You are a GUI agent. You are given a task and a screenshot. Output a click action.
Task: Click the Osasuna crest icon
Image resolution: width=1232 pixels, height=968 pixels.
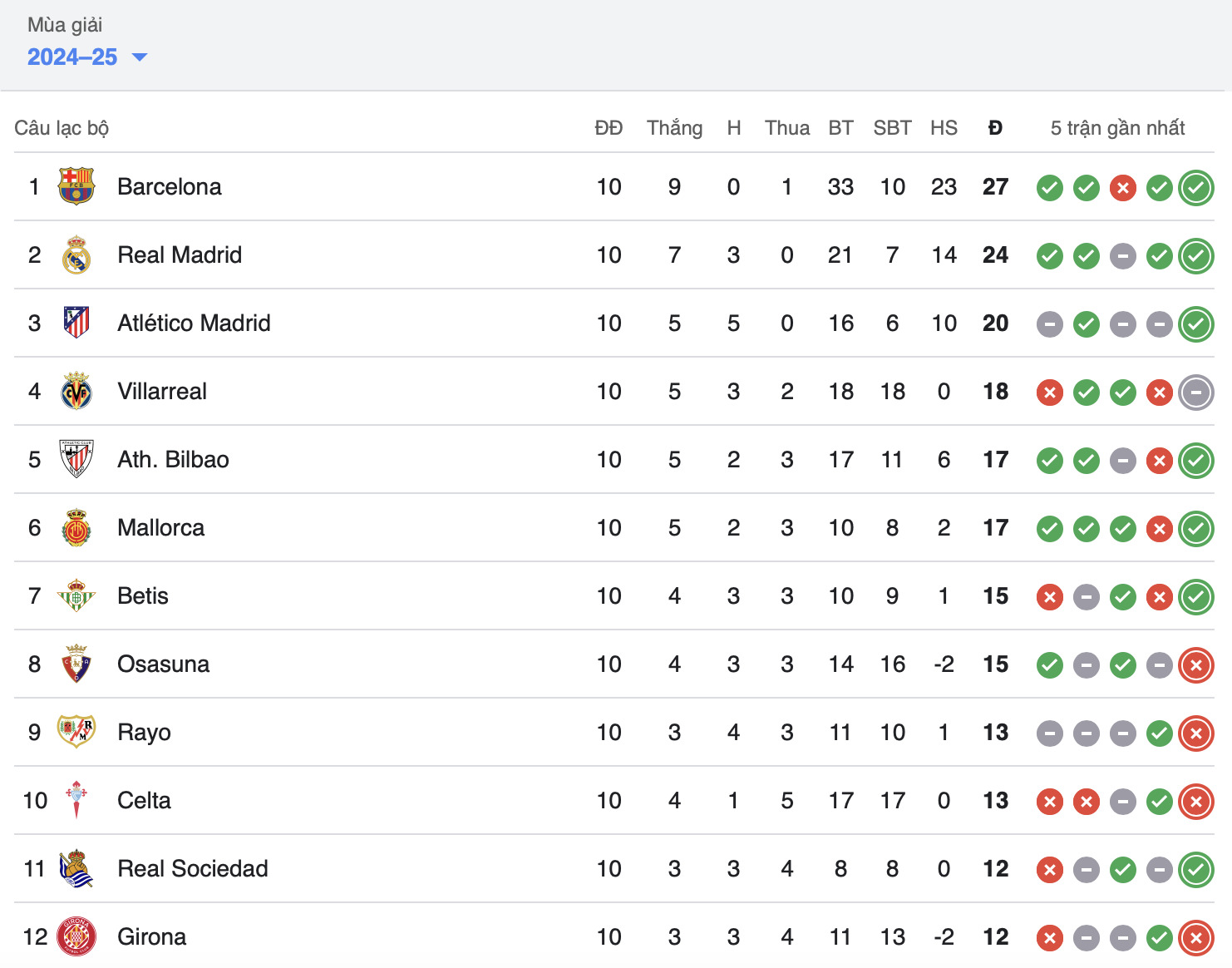(x=76, y=664)
